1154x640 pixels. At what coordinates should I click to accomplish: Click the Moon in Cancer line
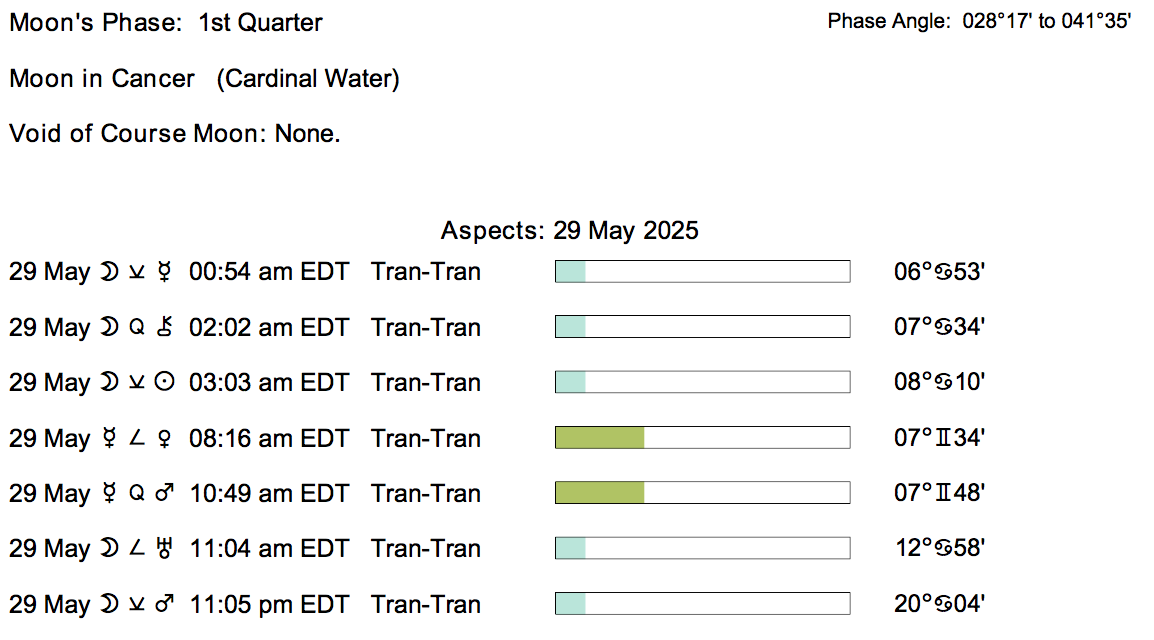204,78
